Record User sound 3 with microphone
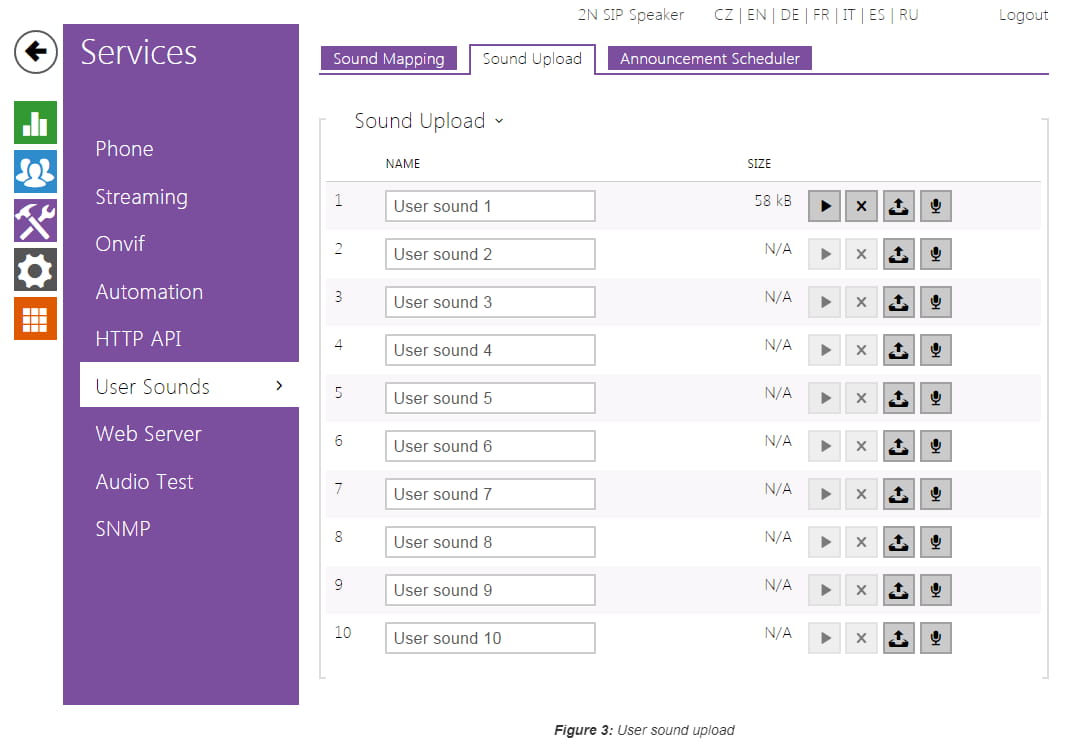Image resolution: width=1077 pixels, height=748 pixels. coord(936,302)
